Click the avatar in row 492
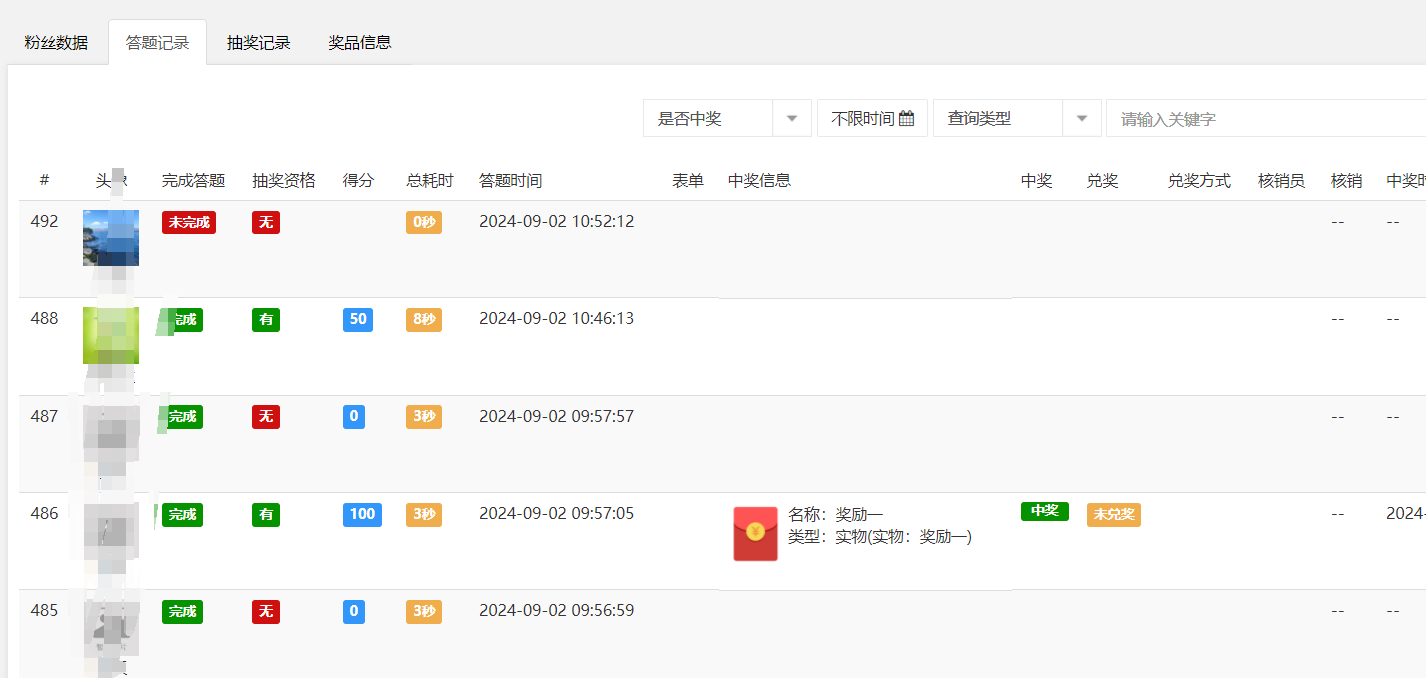 (111, 238)
